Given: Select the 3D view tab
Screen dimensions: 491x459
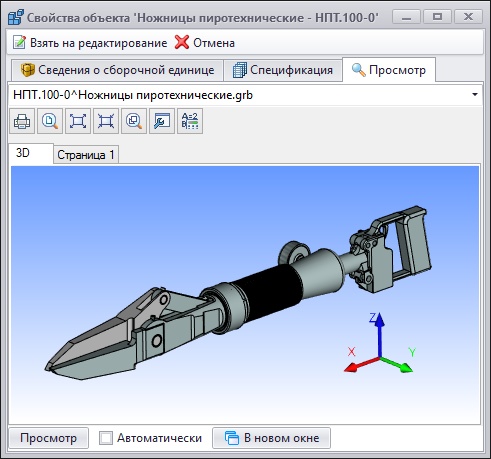Looking at the screenshot, I should point(31,153).
